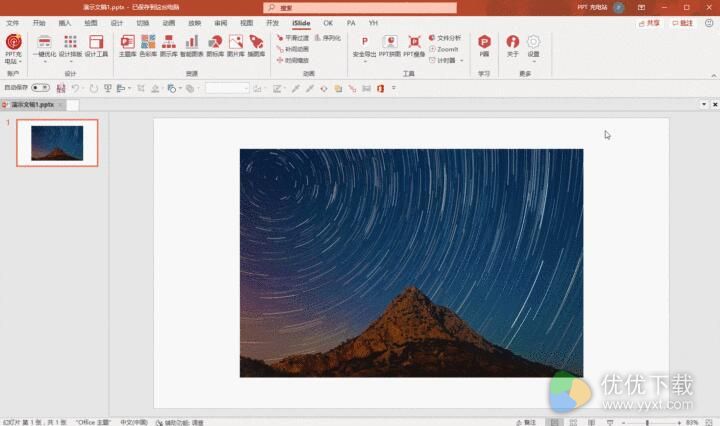Expand the 一键优化 dropdown arrow

[45, 62]
